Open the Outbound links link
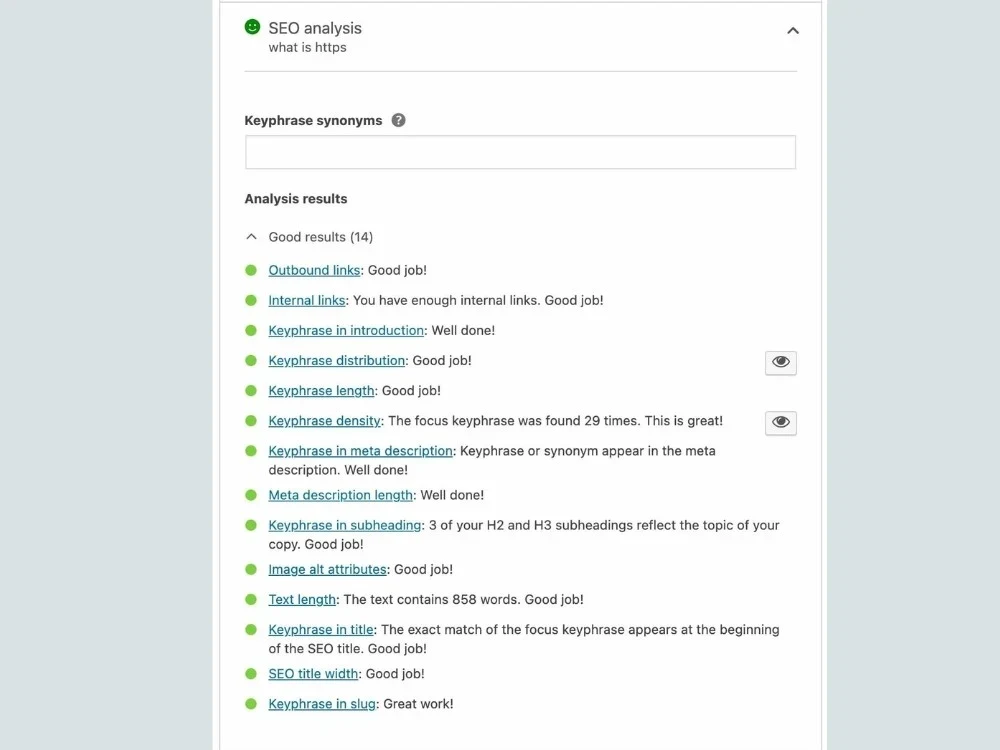 click(314, 270)
